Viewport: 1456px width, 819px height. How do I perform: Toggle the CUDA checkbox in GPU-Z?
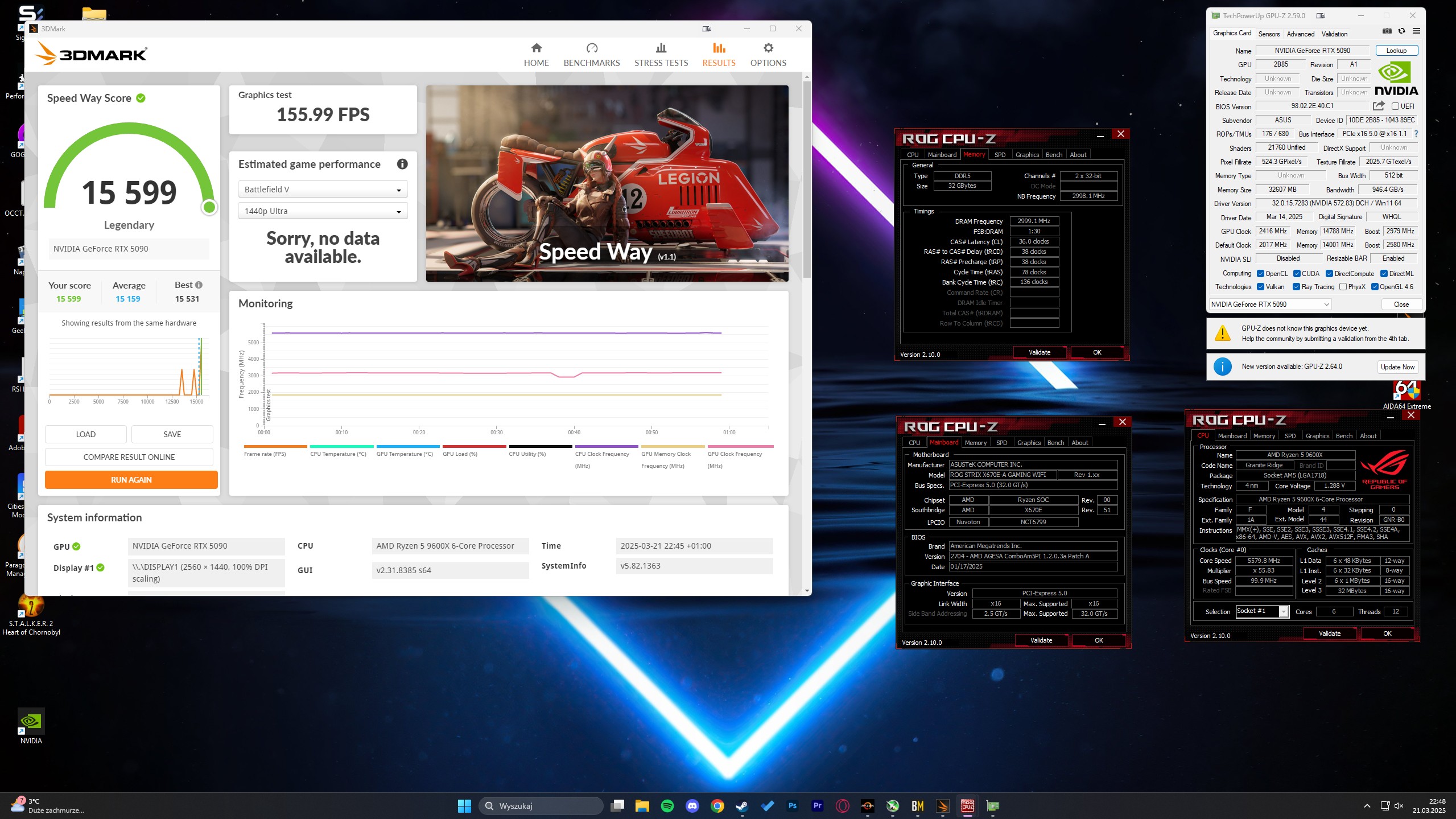[x=1296, y=274]
